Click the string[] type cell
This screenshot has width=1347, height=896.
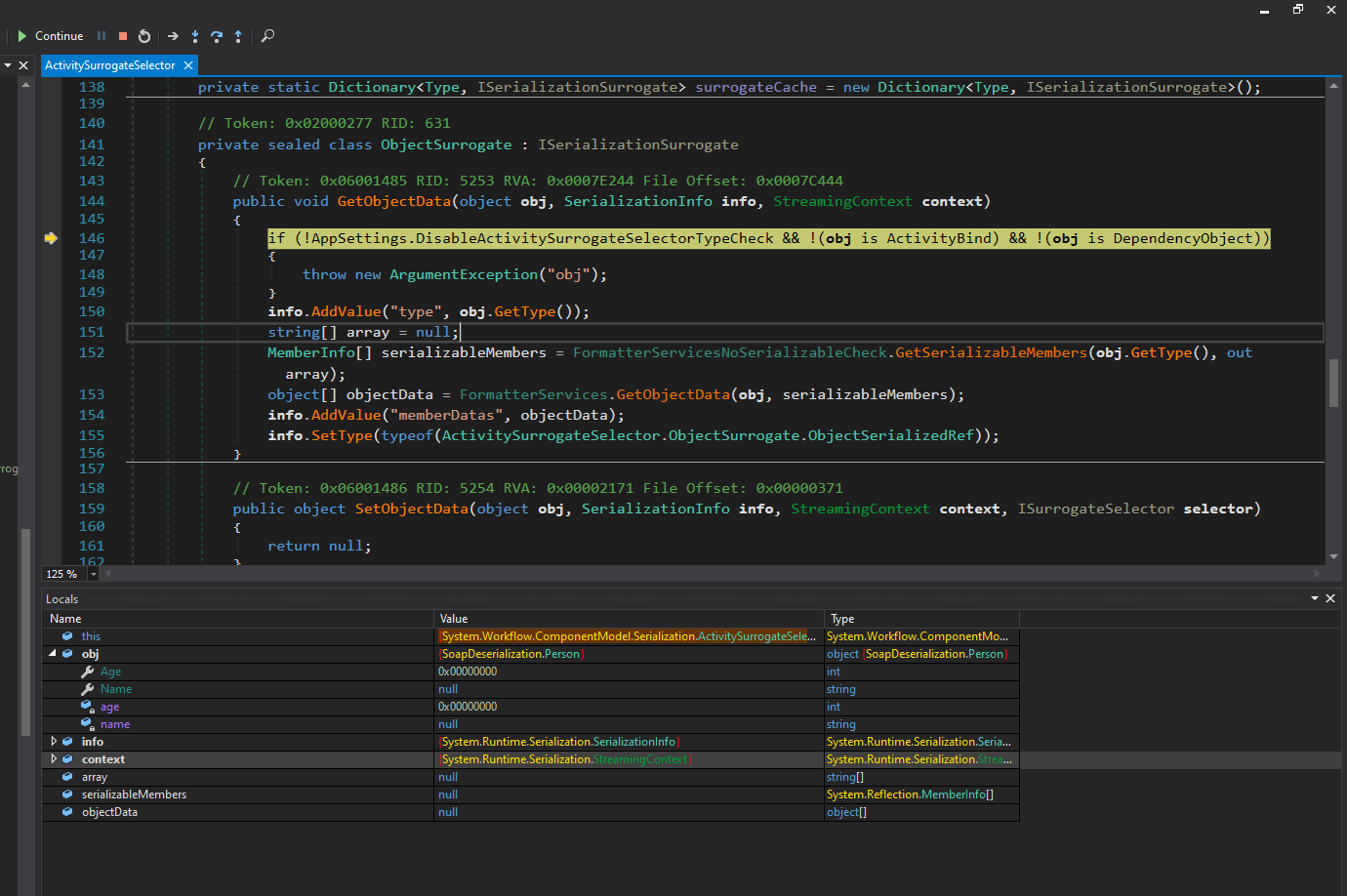(922, 777)
